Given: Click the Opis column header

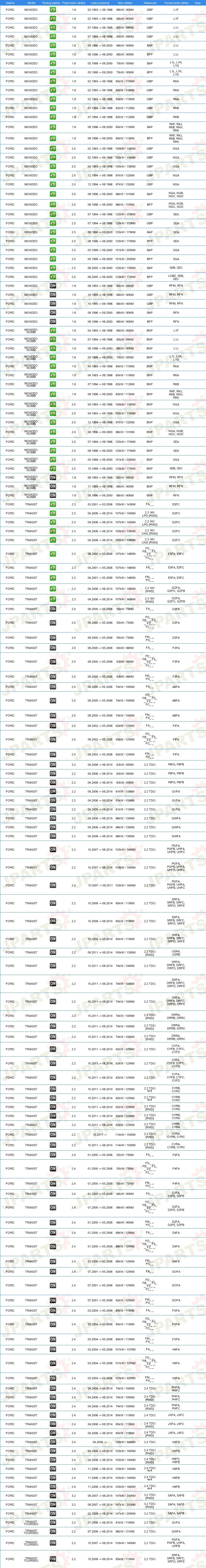Looking at the screenshot, I should coord(198,3).
